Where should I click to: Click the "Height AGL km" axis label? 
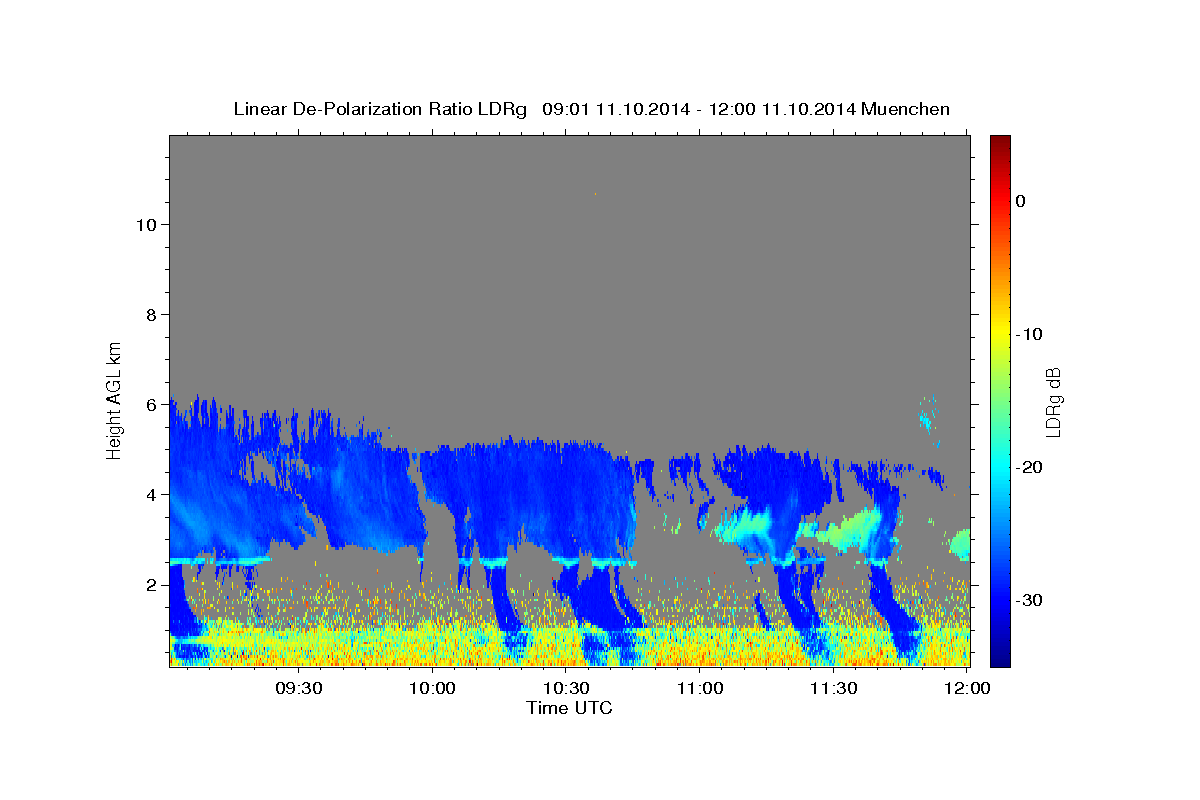pos(115,399)
